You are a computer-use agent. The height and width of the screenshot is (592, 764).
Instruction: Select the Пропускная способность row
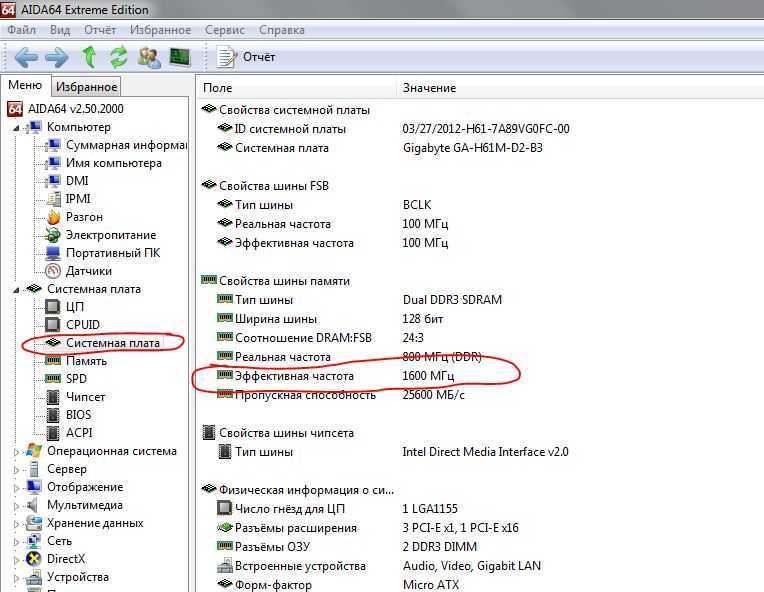(340, 395)
